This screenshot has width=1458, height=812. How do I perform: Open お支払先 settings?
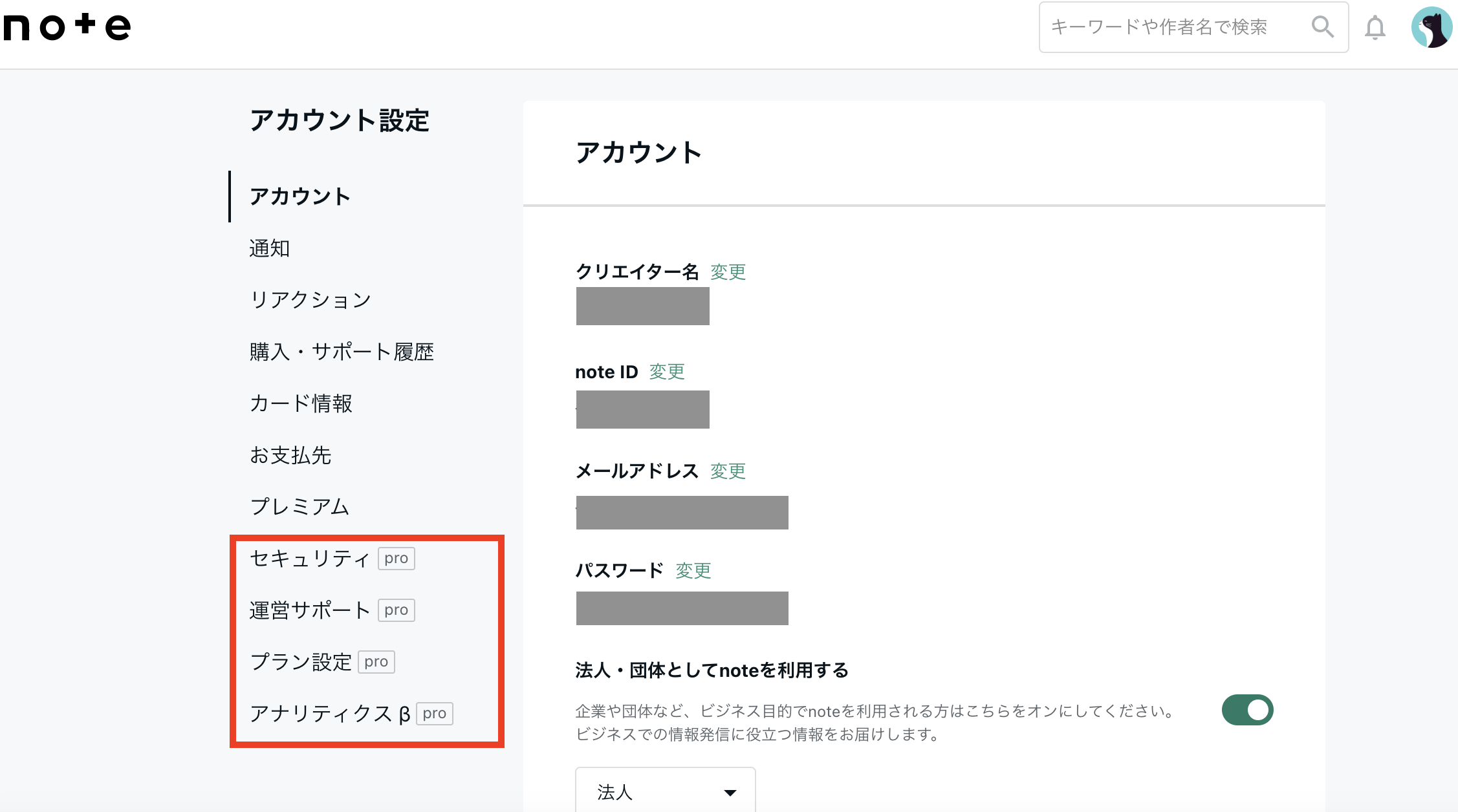[x=290, y=455]
